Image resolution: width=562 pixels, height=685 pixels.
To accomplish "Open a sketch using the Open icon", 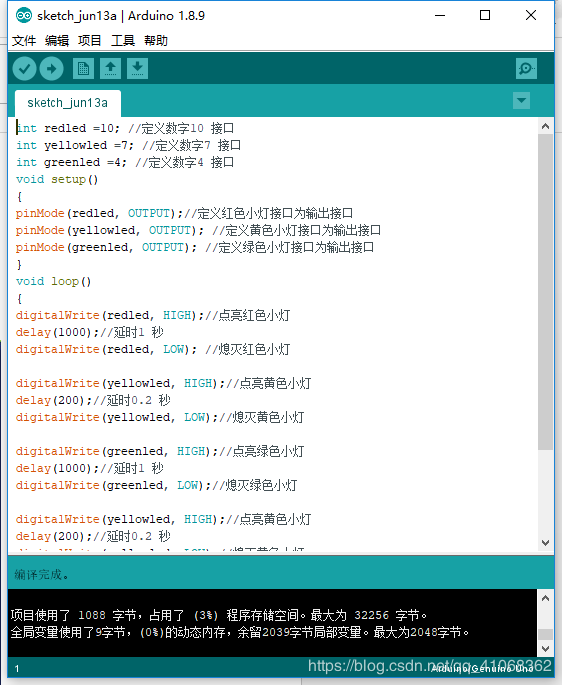I will point(111,69).
